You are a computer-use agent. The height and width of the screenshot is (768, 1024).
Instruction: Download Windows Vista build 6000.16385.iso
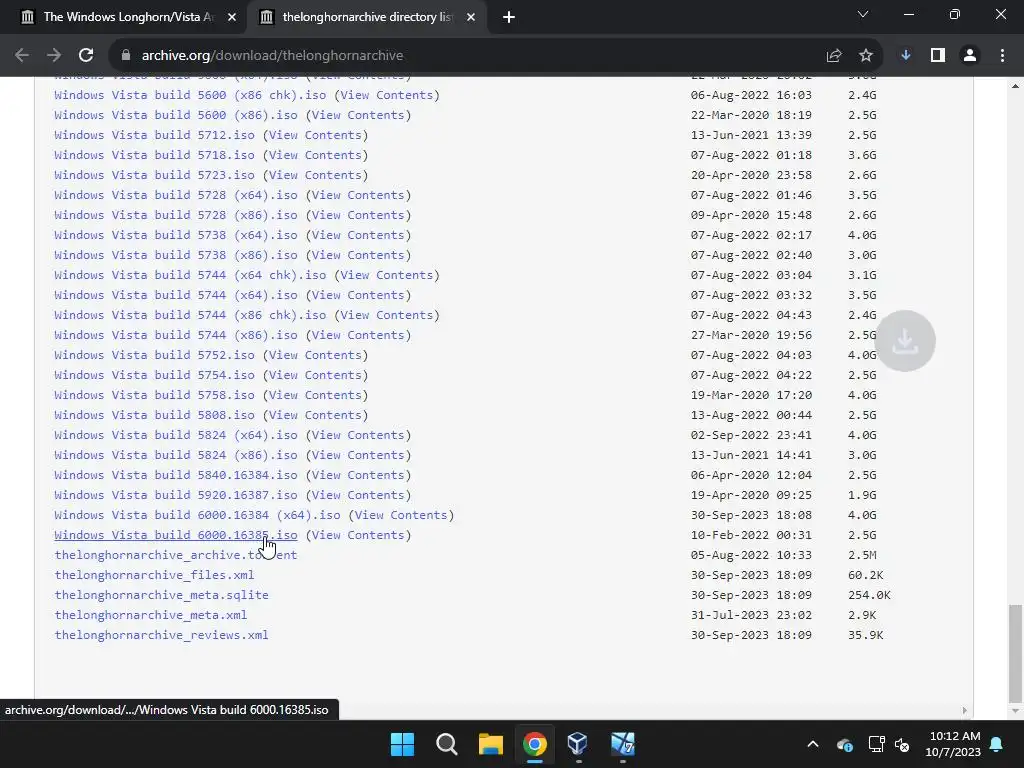[x=176, y=535]
